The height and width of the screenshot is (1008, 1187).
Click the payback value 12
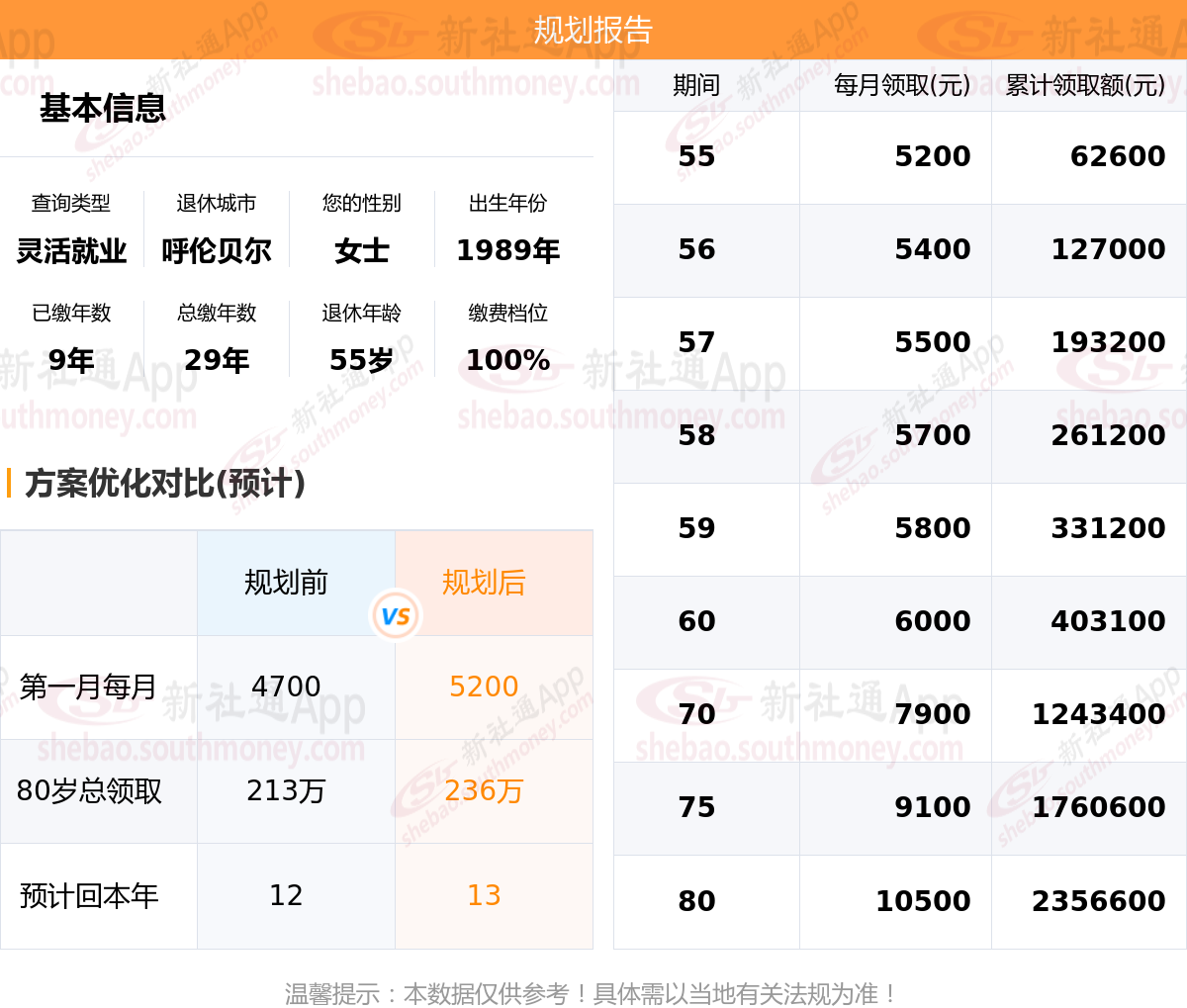286,895
